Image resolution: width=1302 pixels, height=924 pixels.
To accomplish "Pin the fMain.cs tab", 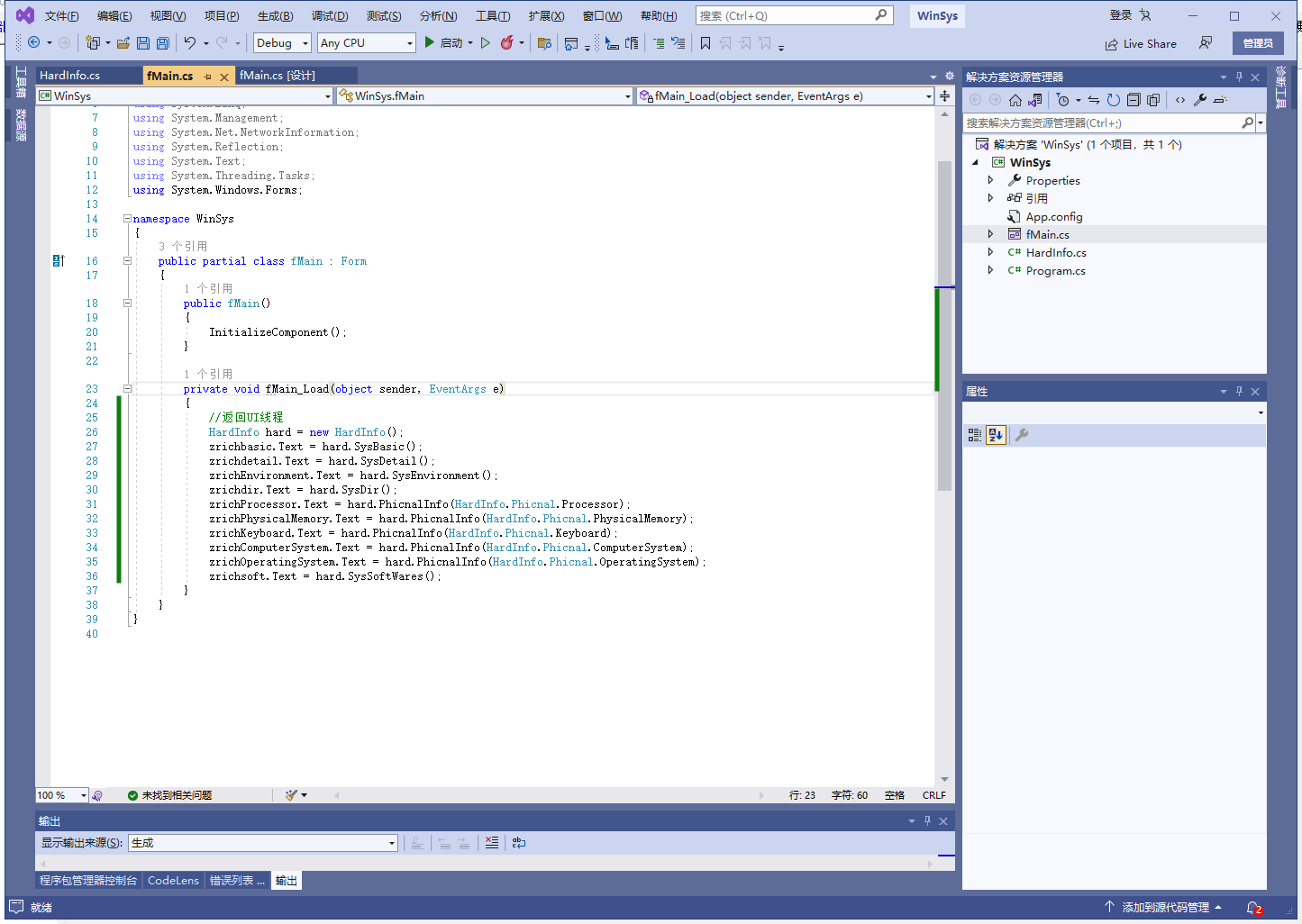I will (x=208, y=77).
